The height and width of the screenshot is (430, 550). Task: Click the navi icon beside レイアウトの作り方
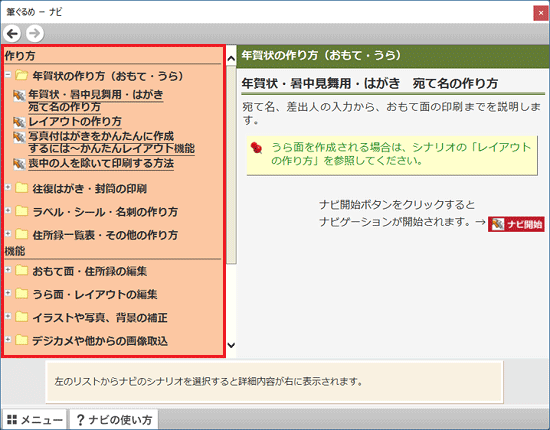point(19,122)
